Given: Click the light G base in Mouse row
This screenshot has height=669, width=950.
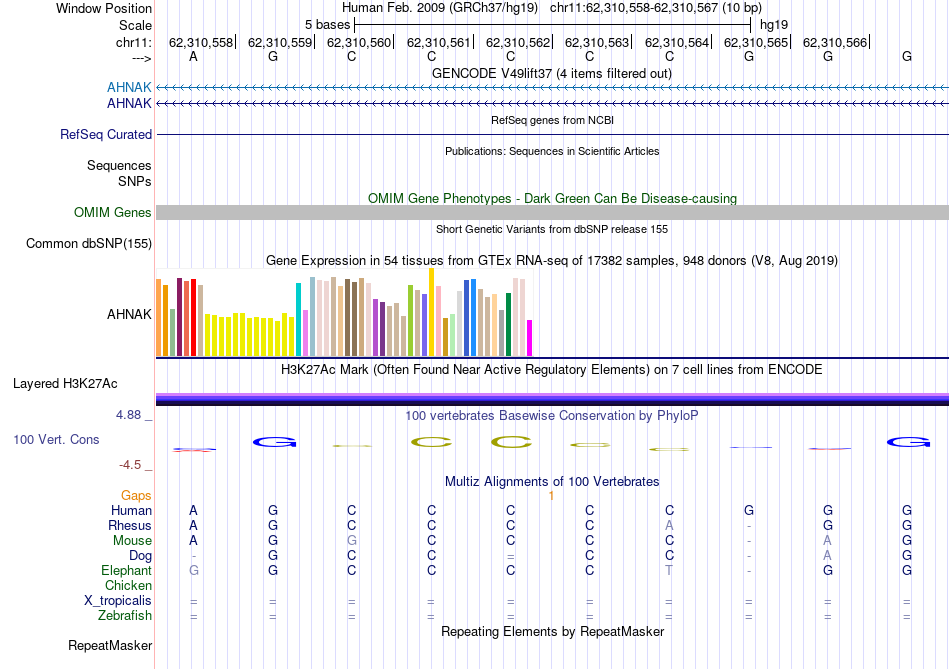Looking at the screenshot, I should 351,541.
